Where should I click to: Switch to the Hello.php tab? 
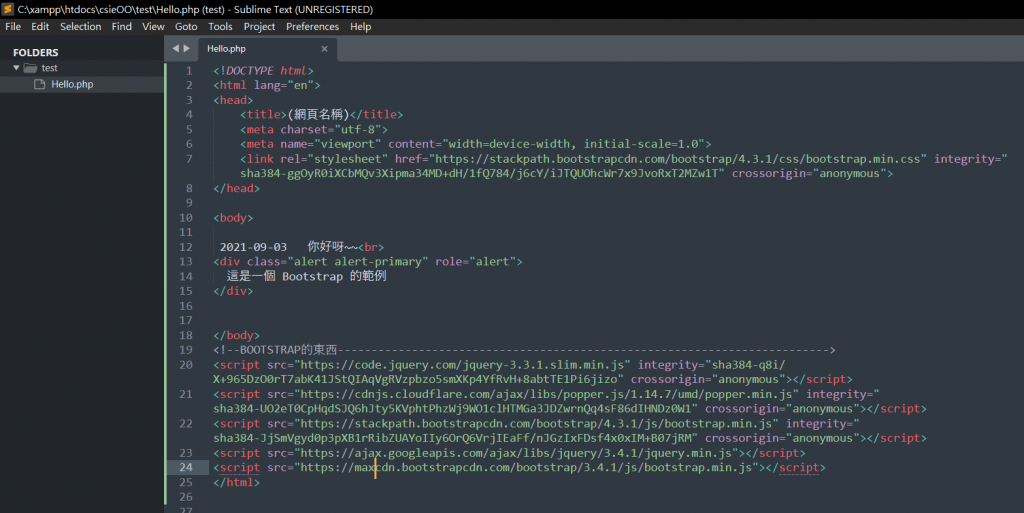[227, 49]
